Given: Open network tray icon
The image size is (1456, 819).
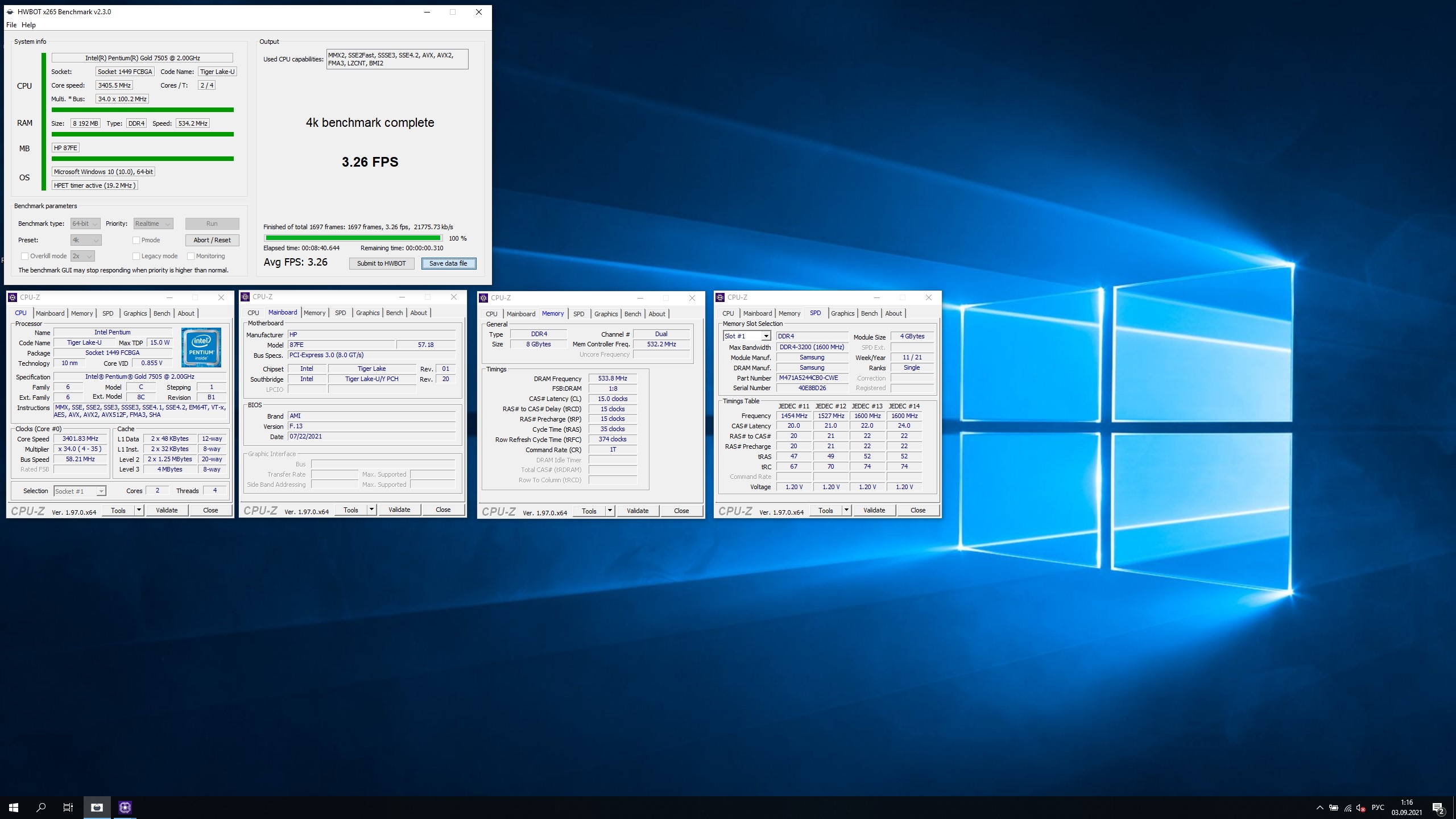Looking at the screenshot, I should point(1348,808).
